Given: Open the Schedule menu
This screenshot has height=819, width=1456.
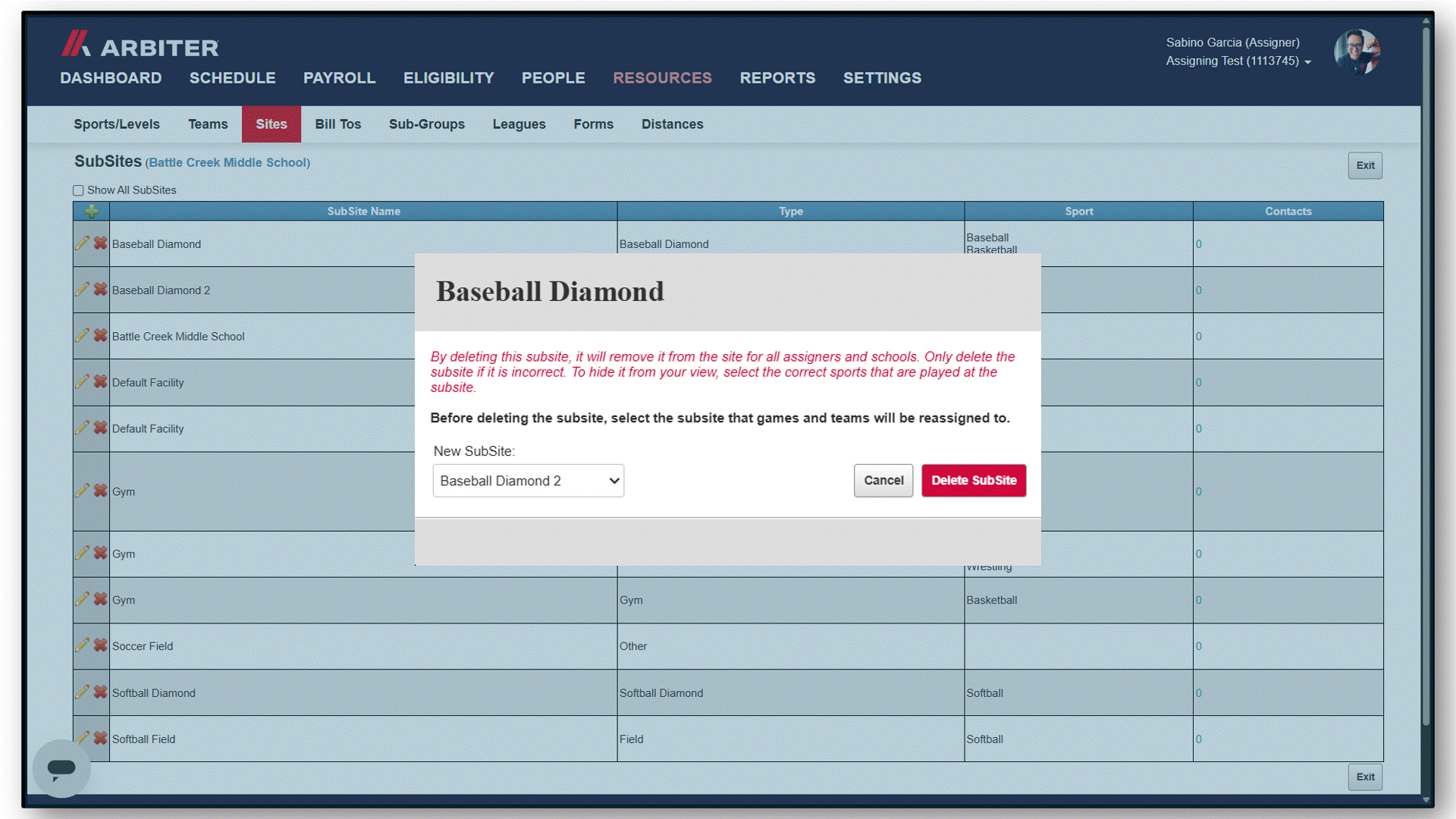Looking at the screenshot, I should click(233, 78).
